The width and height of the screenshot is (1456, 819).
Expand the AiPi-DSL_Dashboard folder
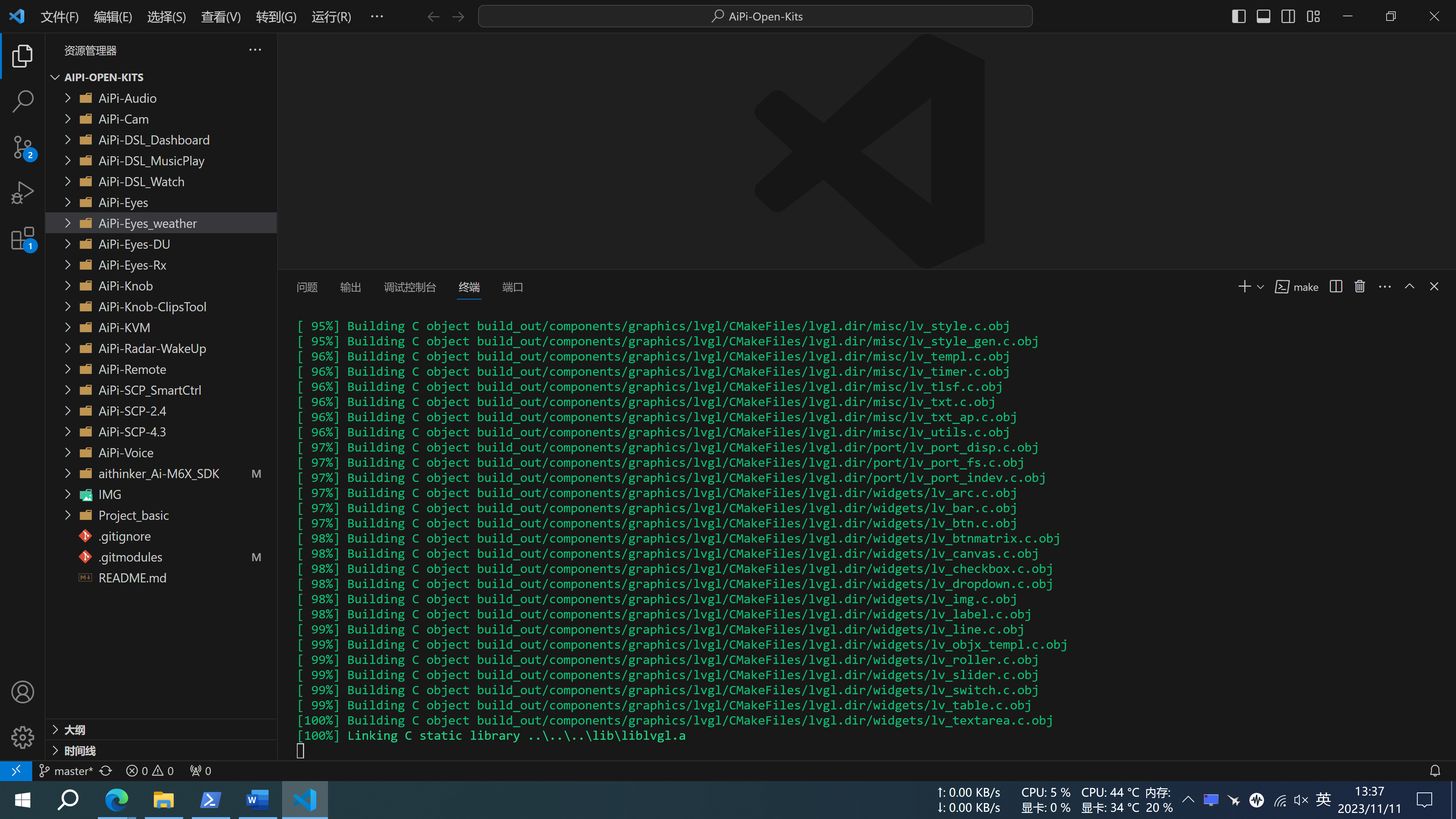point(161,140)
